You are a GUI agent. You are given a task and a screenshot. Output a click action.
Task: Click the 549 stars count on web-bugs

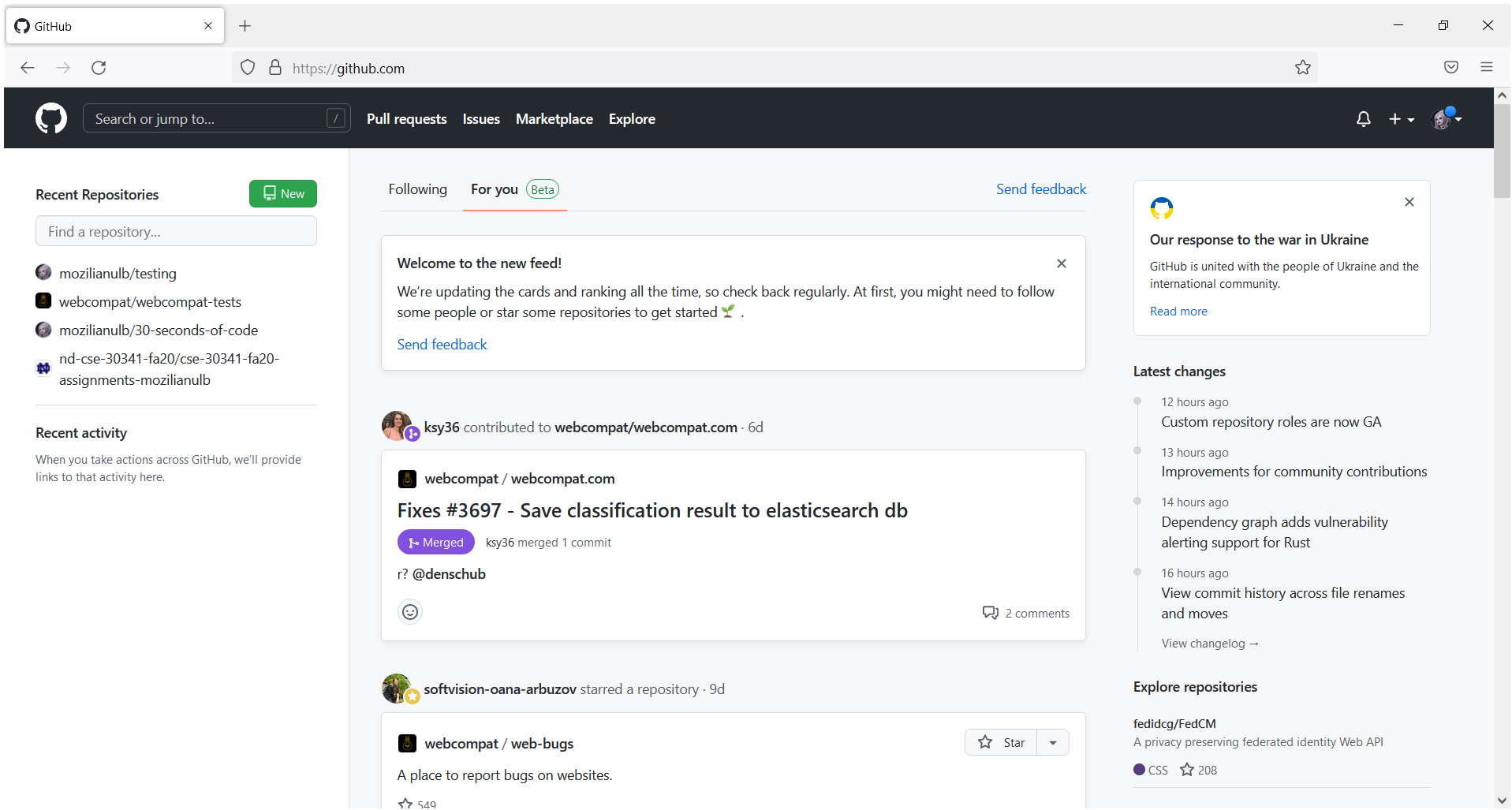tap(417, 804)
